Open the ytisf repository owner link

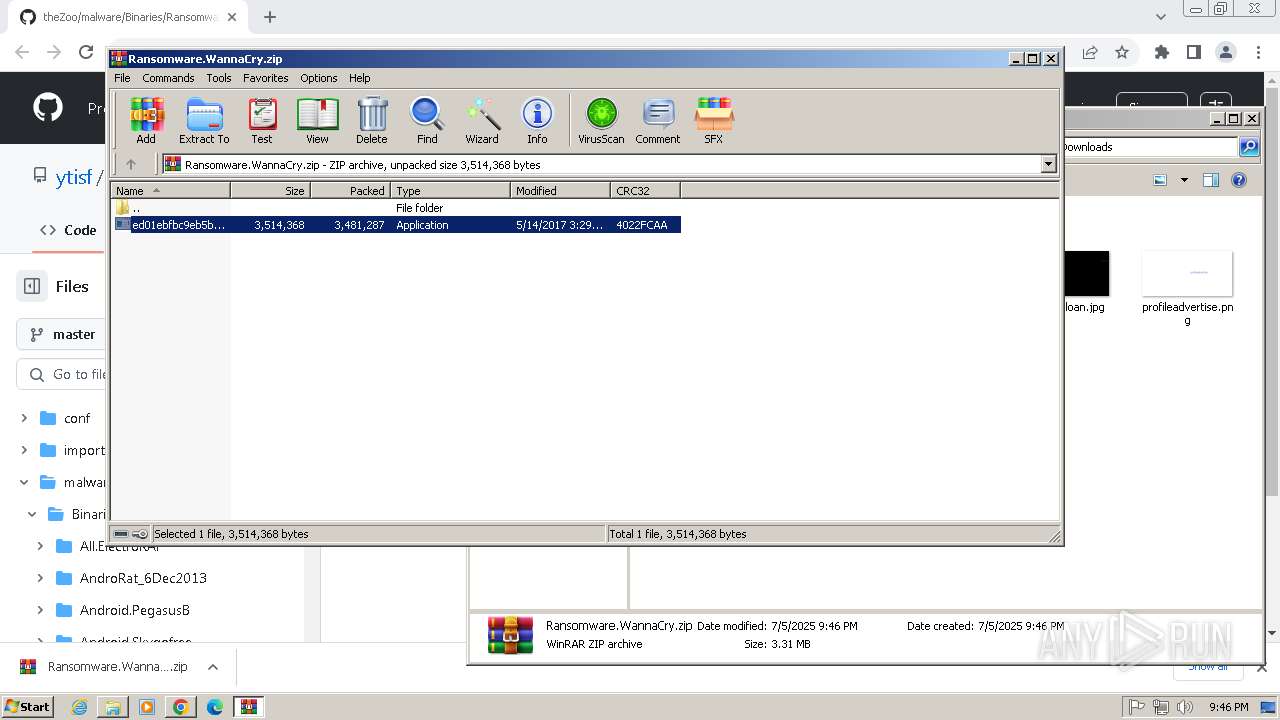73,177
